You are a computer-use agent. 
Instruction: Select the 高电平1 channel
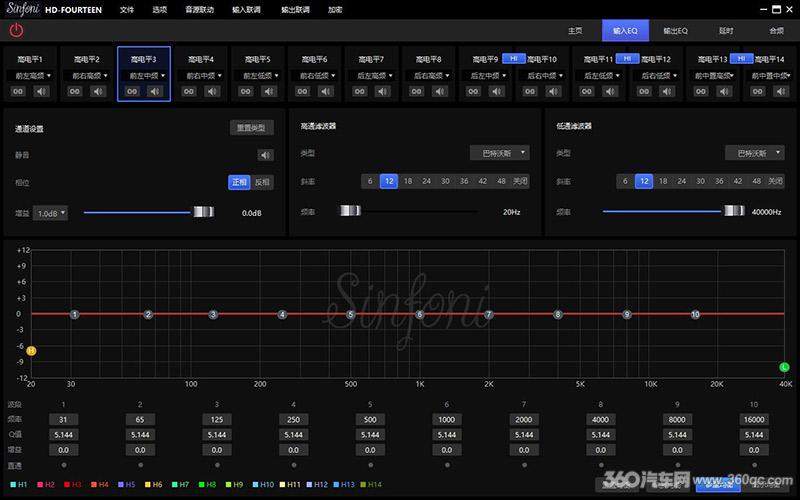(30, 59)
